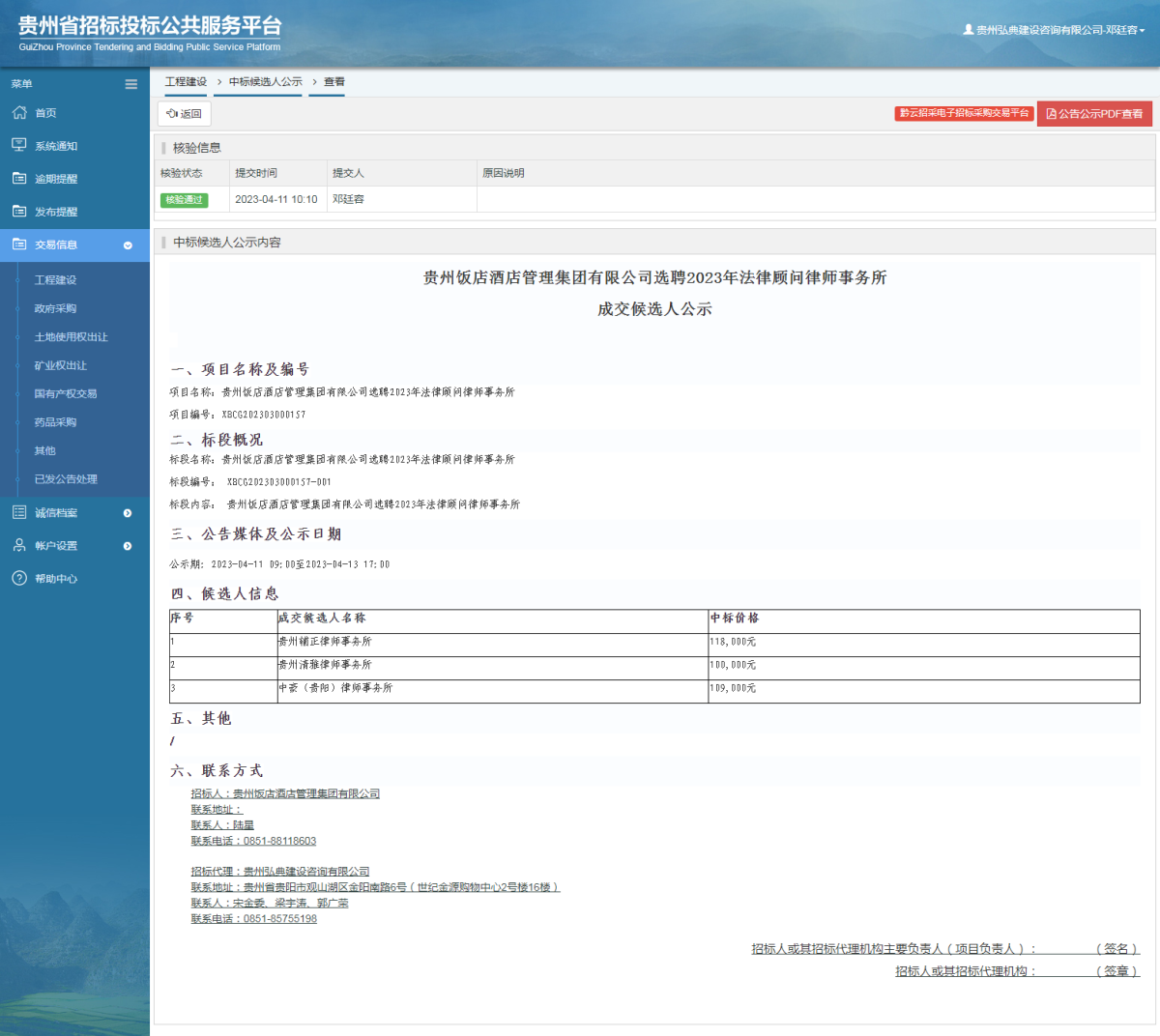Select 政府采购 submenu item
The height and width of the screenshot is (1036, 1160).
pyautogui.click(x=55, y=308)
